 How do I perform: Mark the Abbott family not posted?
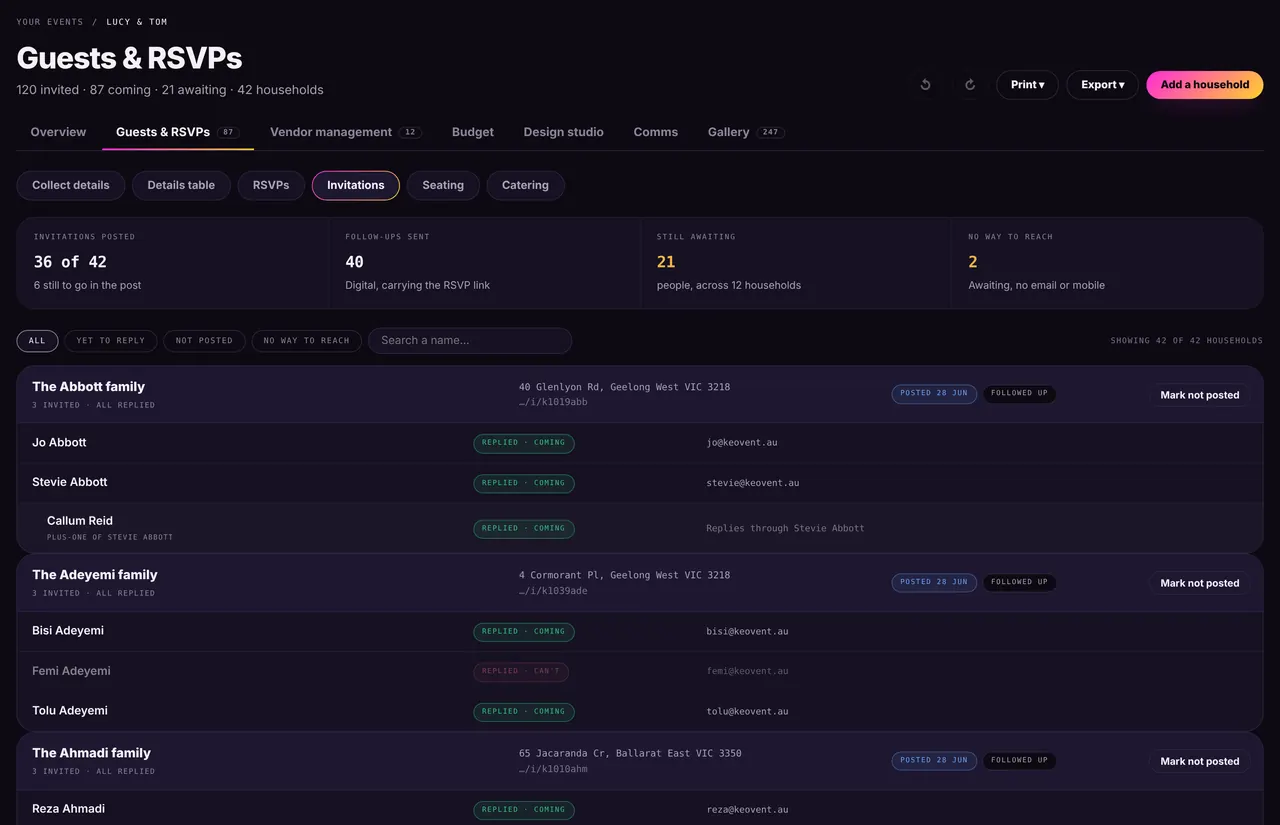click(1199, 395)
